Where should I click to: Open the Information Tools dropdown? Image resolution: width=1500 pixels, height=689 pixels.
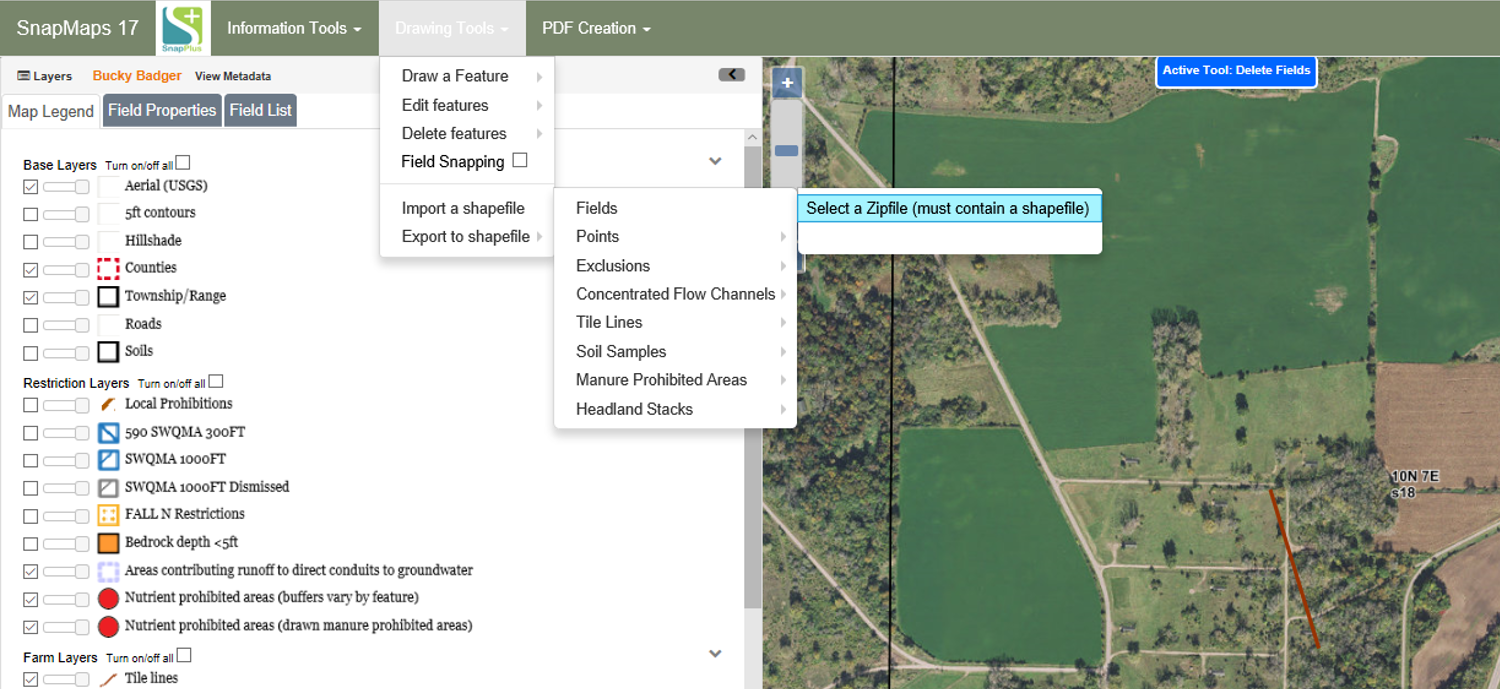tap(294, 28)
